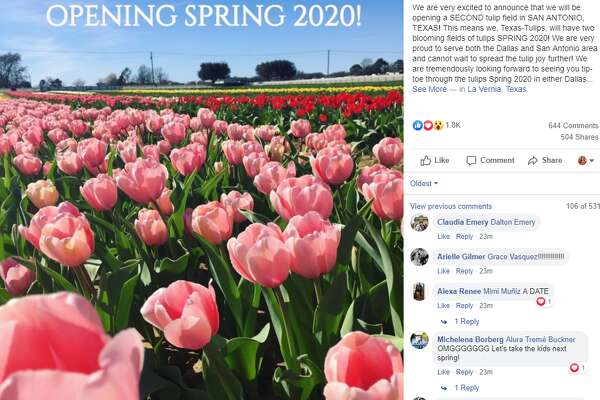Screen dimensions: 600x400
Task: Open the profile selector dropdown beside Share
Action: click(586, 160)
